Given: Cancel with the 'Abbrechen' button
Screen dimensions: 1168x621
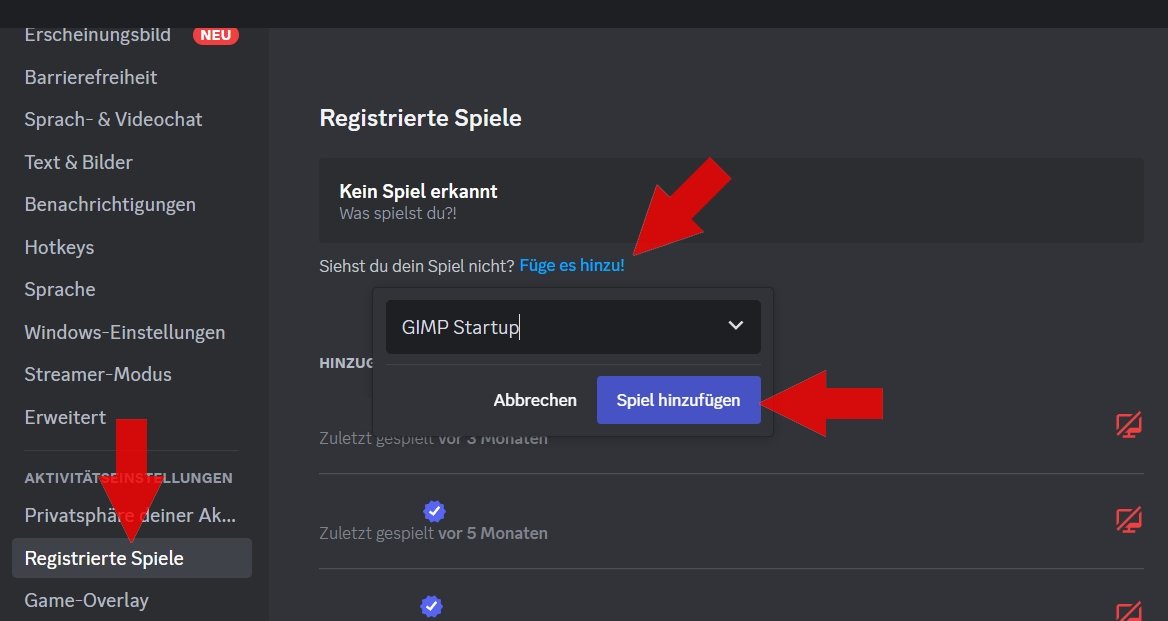Looking at the screenshot, I should pyautogui.click(x=535, y=400).
